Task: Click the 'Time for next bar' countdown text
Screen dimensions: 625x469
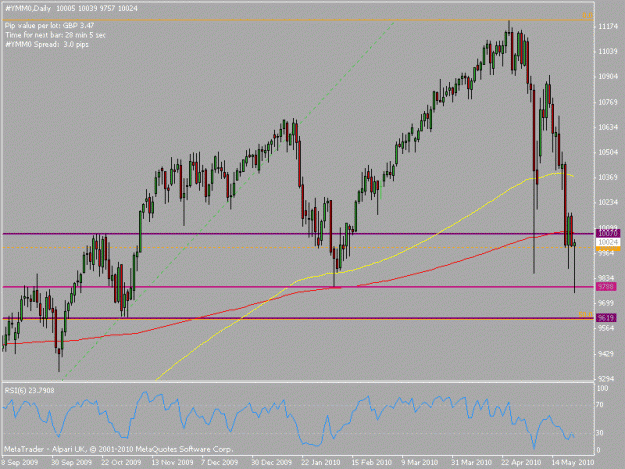Action: coord(55,35)
